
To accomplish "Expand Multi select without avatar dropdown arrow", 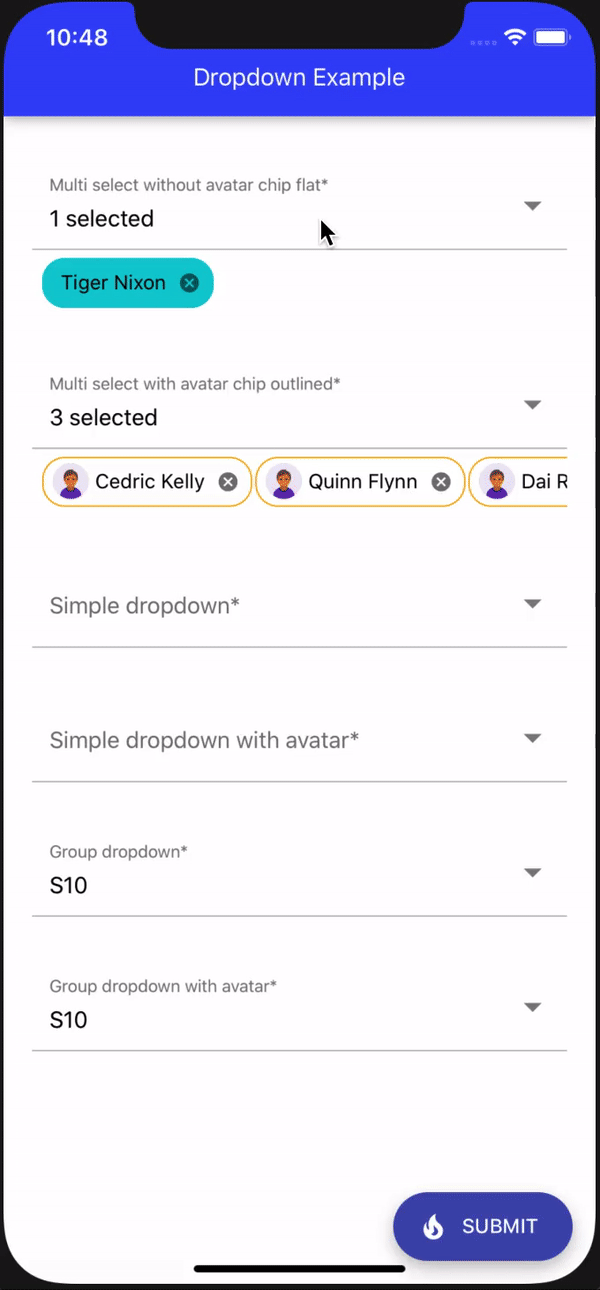I will [x=533, y=206].
